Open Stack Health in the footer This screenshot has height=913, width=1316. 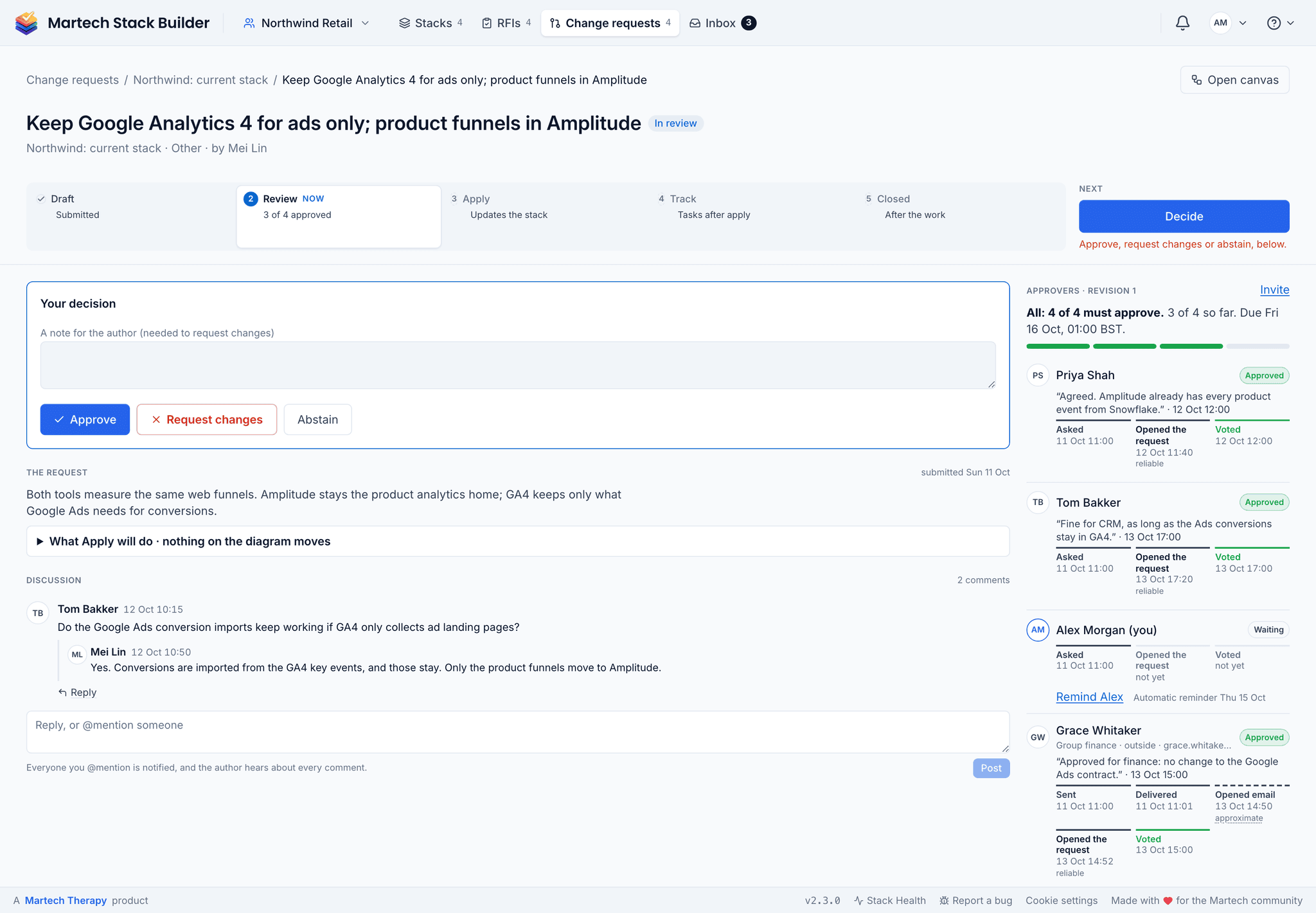(890, 901)
